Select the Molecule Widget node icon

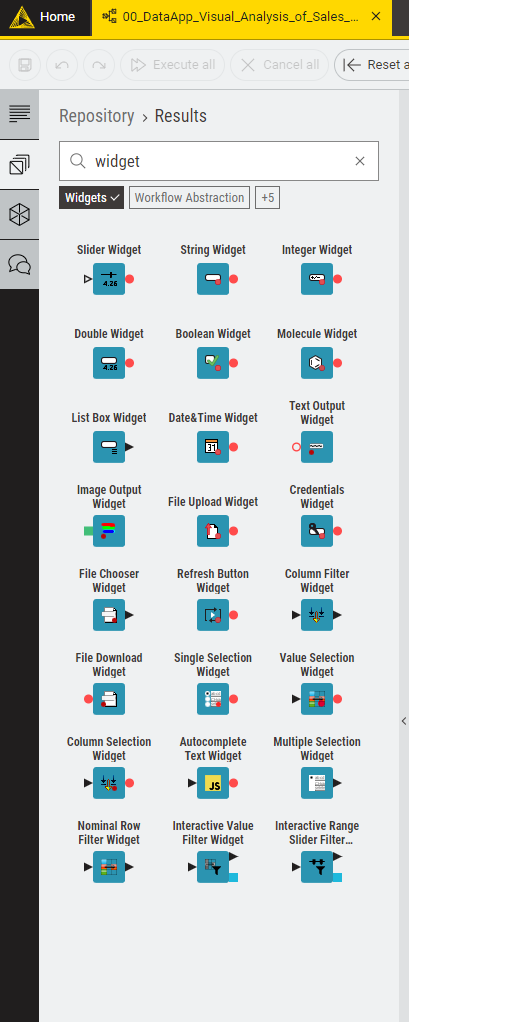(317, 363)
